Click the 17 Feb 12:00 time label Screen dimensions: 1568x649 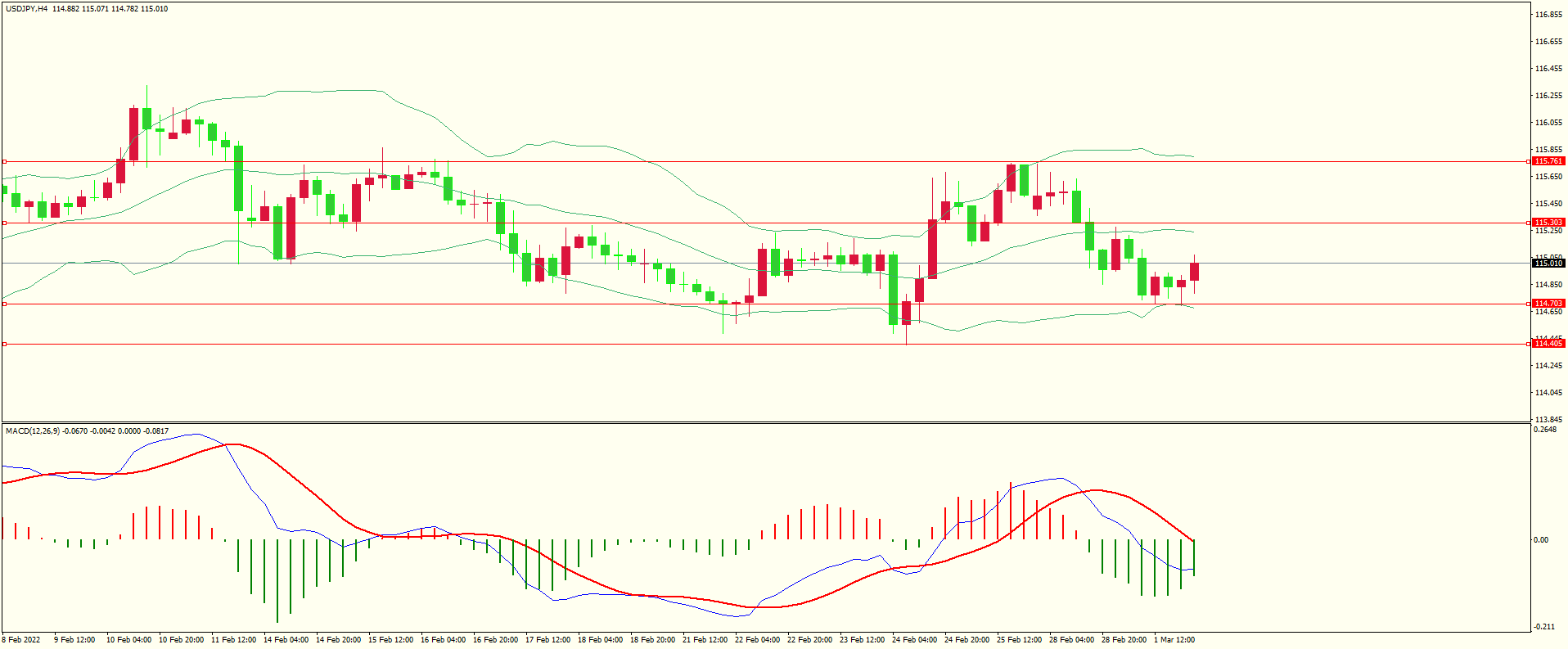tap(547, 640)
